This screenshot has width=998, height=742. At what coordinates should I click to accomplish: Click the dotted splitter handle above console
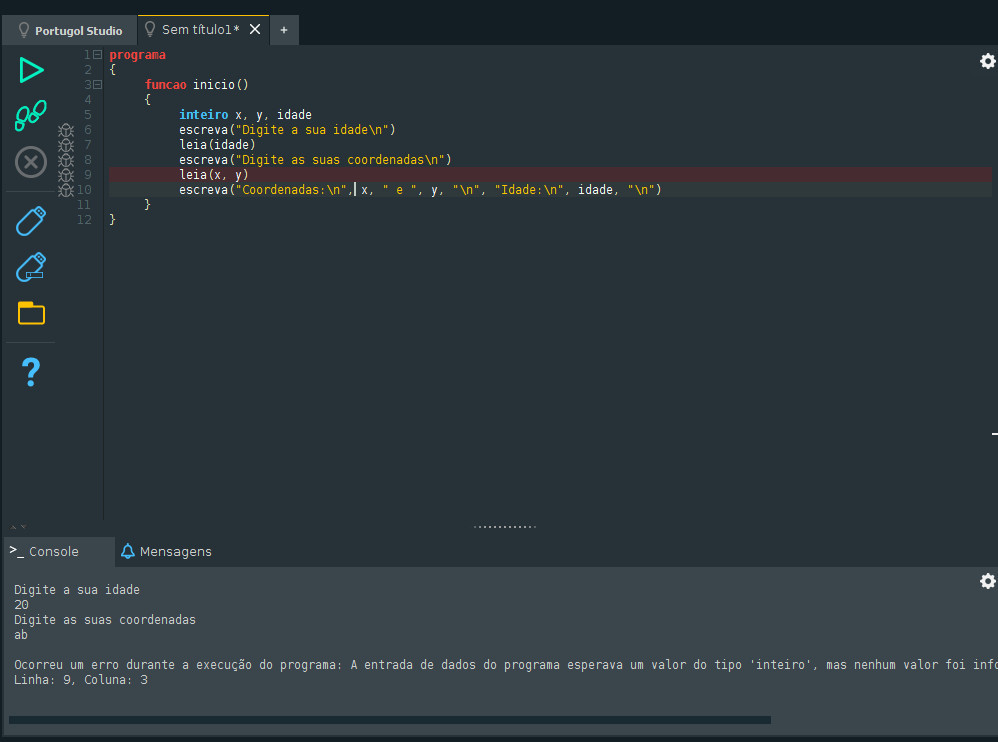point(505,527)
